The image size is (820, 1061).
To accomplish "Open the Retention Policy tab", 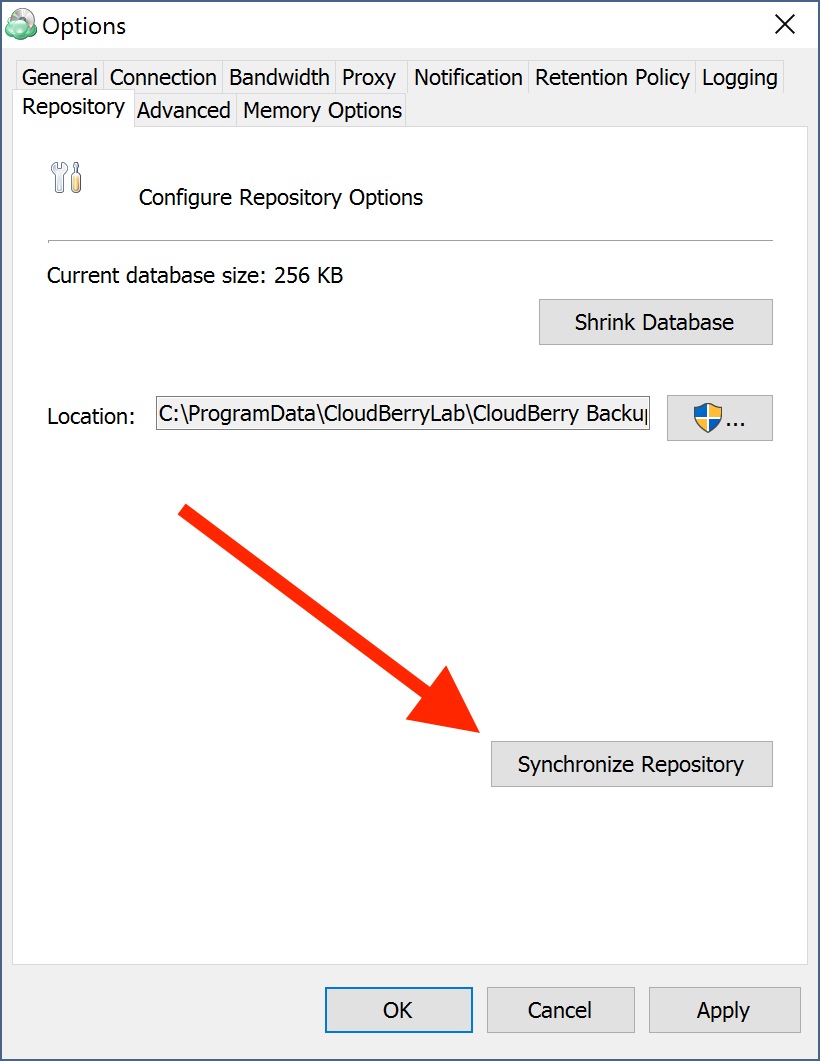I will click(x=611, y=77).
